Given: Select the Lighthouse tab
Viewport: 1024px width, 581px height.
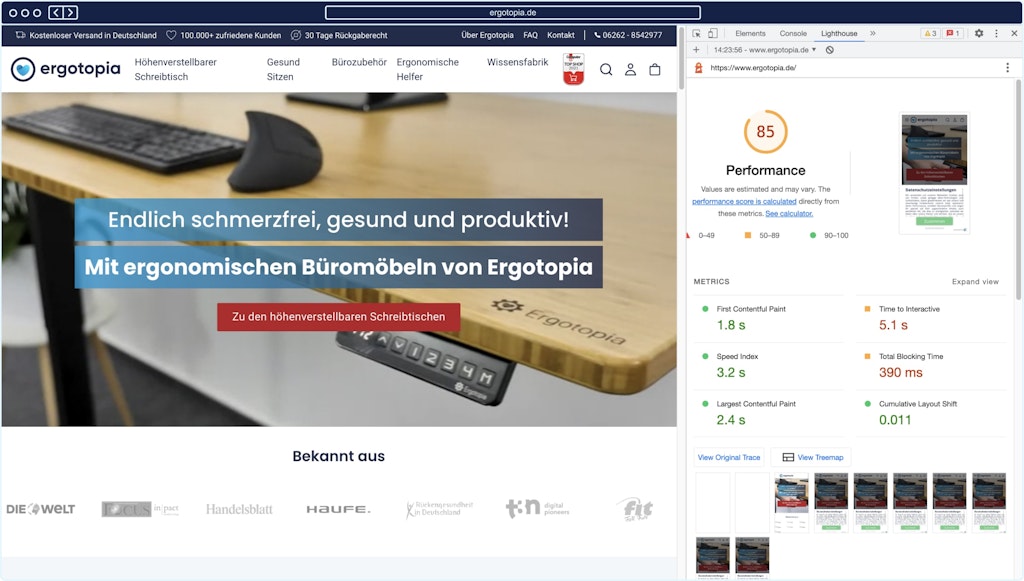Looking at the screenshot, I should coord(839,33).
